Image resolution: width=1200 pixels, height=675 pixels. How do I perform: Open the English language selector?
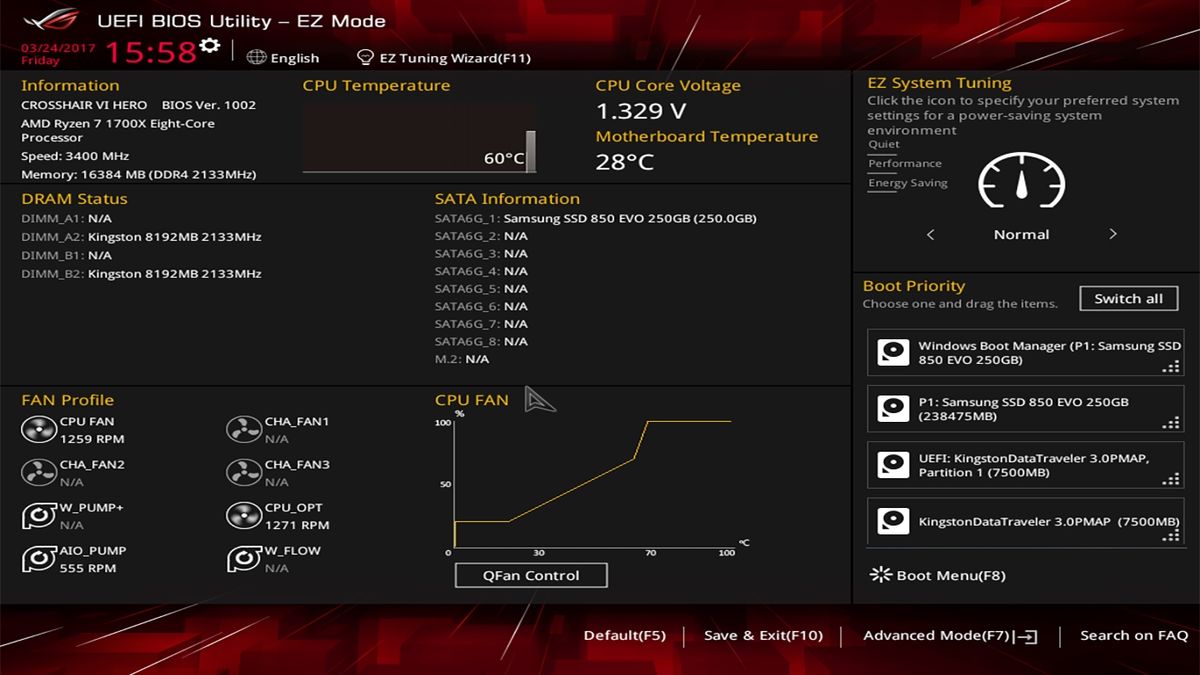(295, 58)
